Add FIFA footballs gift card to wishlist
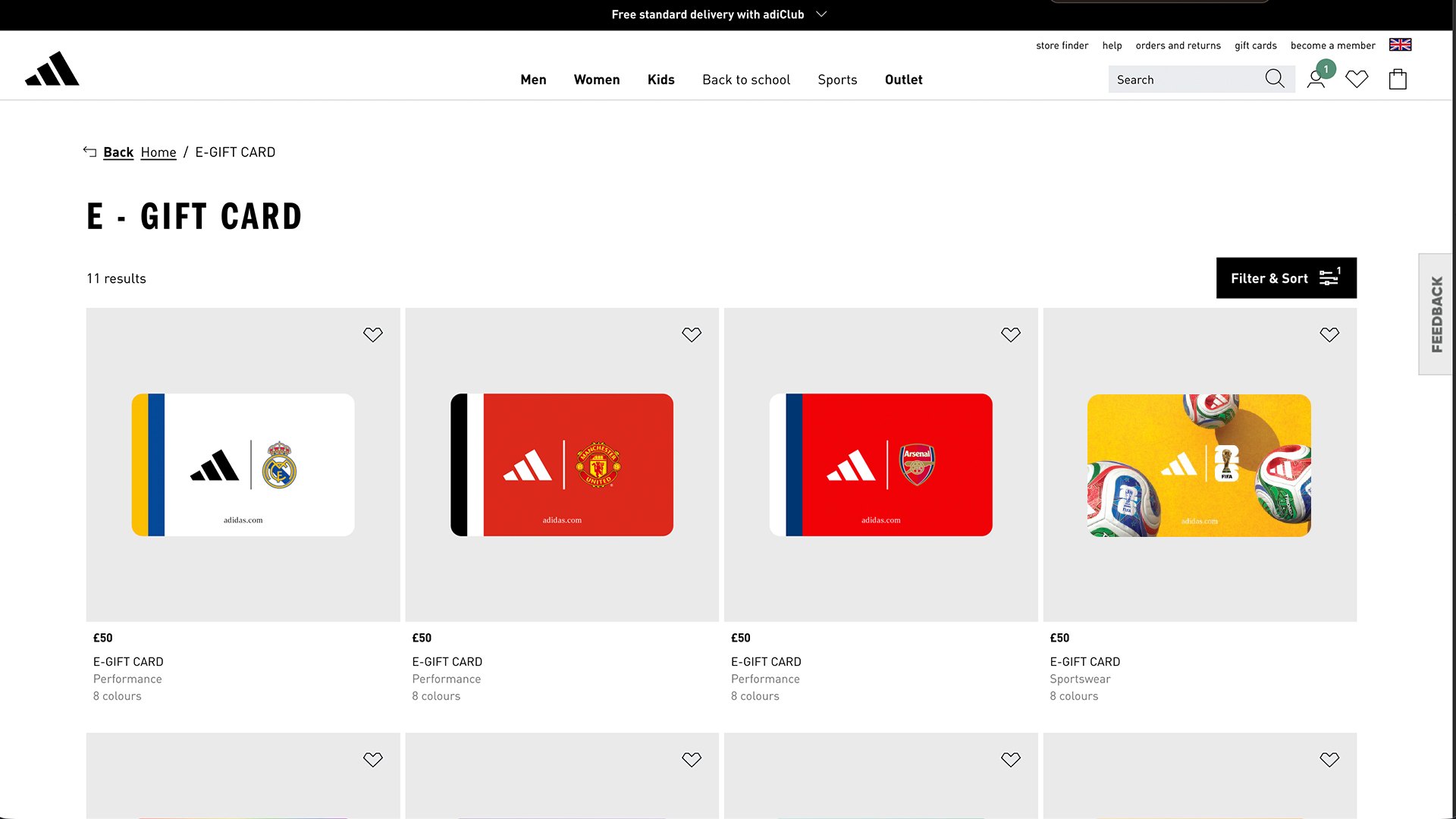Screen dimensions: 1456x819 [x=1329, y=334]
